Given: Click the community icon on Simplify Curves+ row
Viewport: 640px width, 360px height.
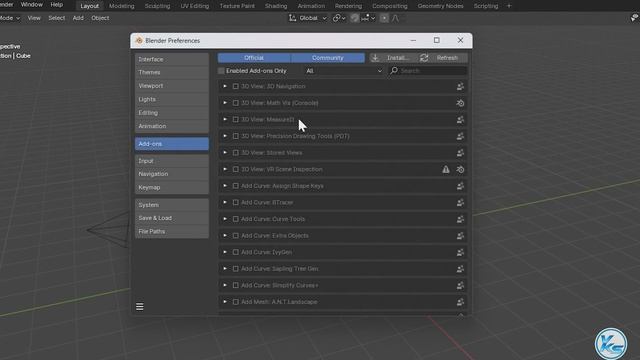Looking at the screenshot, I should [460, 285].
